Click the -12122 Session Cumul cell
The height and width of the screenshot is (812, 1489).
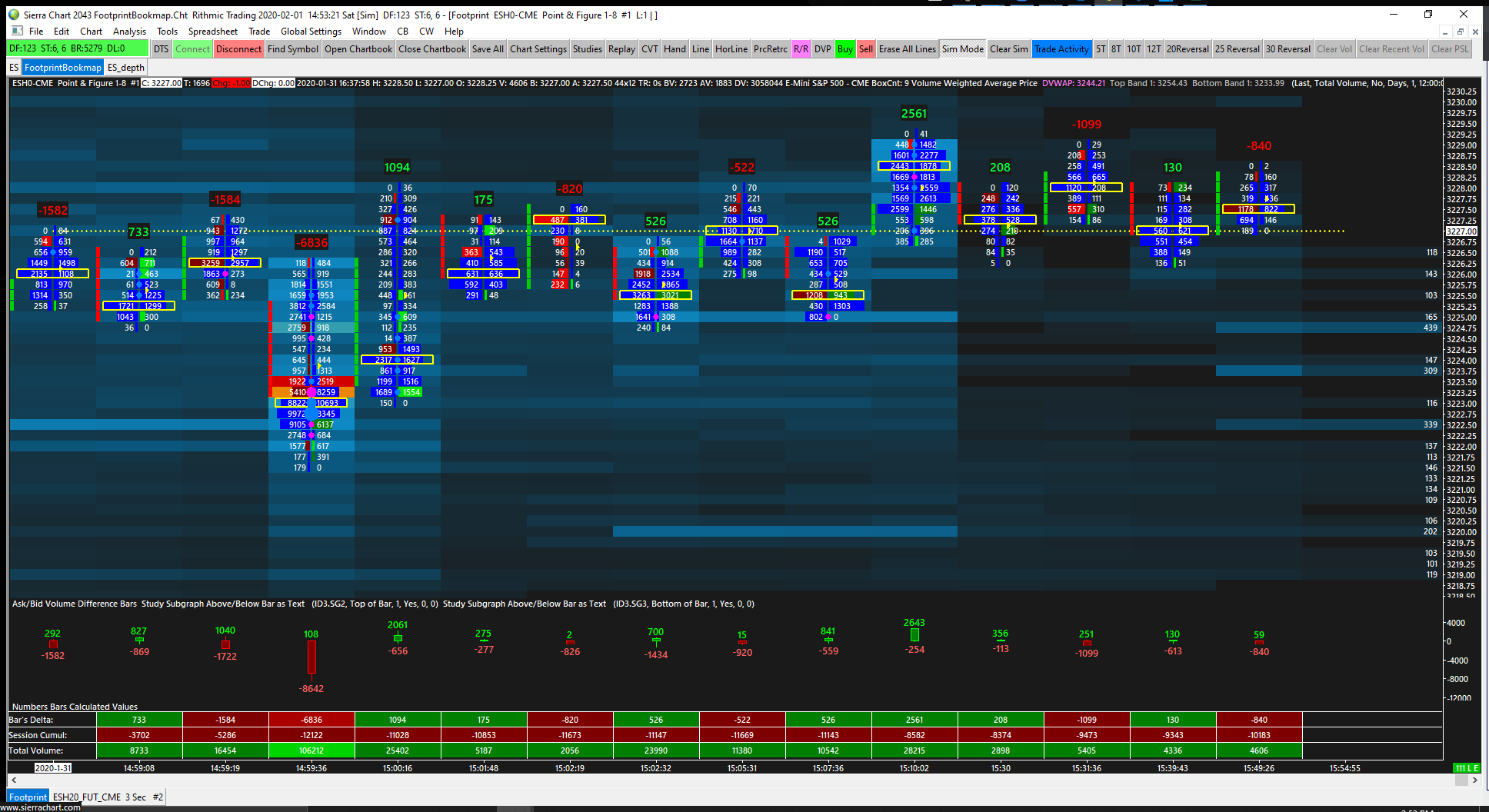click(311, 735)
